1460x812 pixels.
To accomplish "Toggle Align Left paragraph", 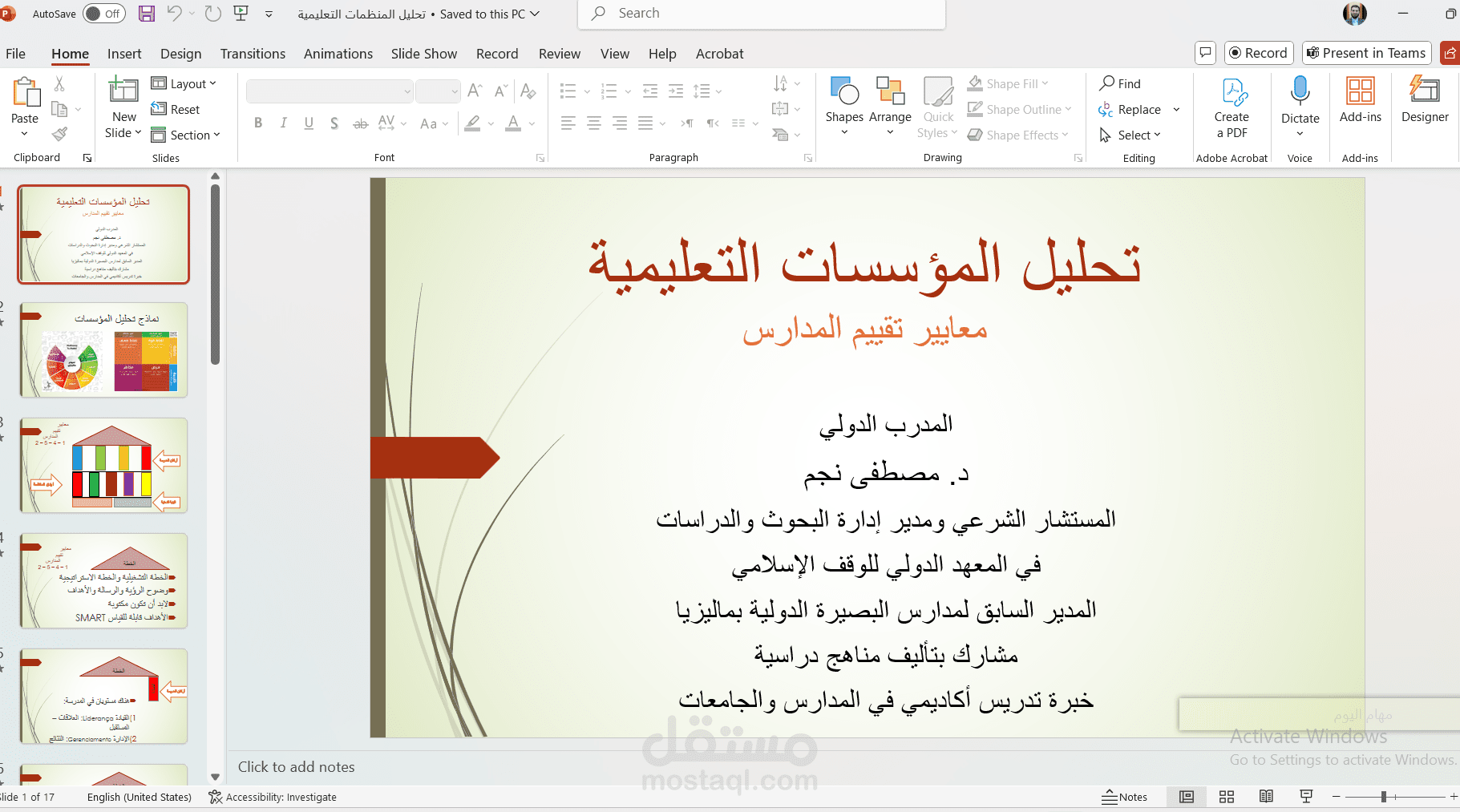I will (x=568, y=123).
